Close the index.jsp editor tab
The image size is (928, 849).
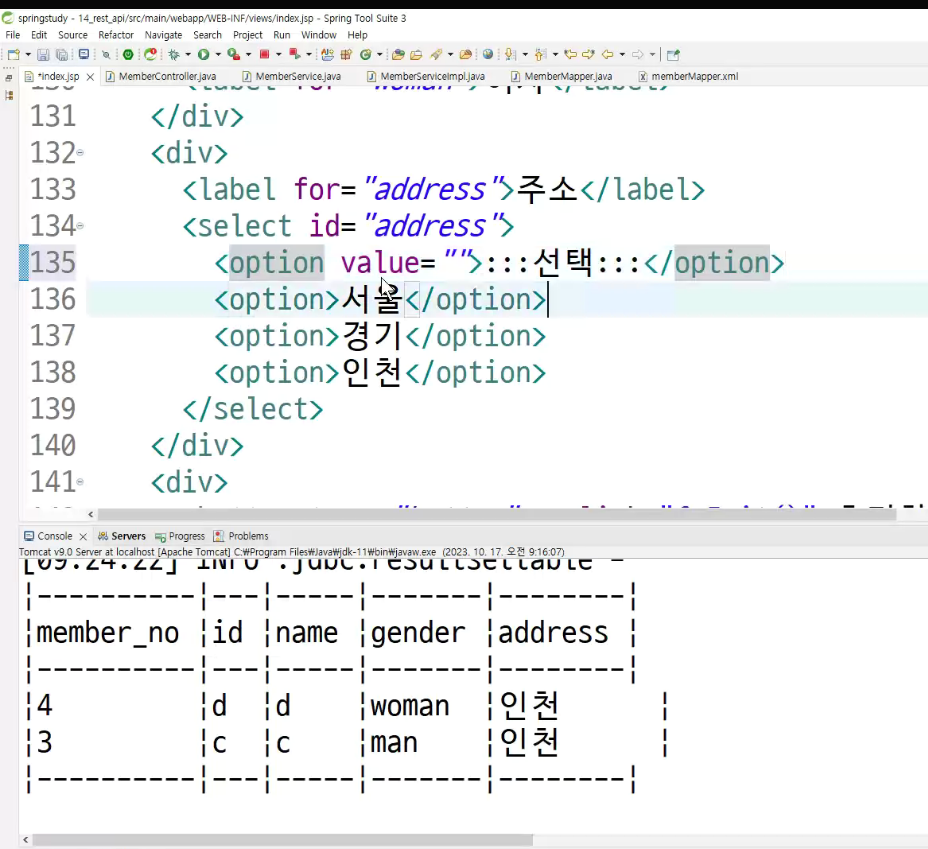[90, 77]
